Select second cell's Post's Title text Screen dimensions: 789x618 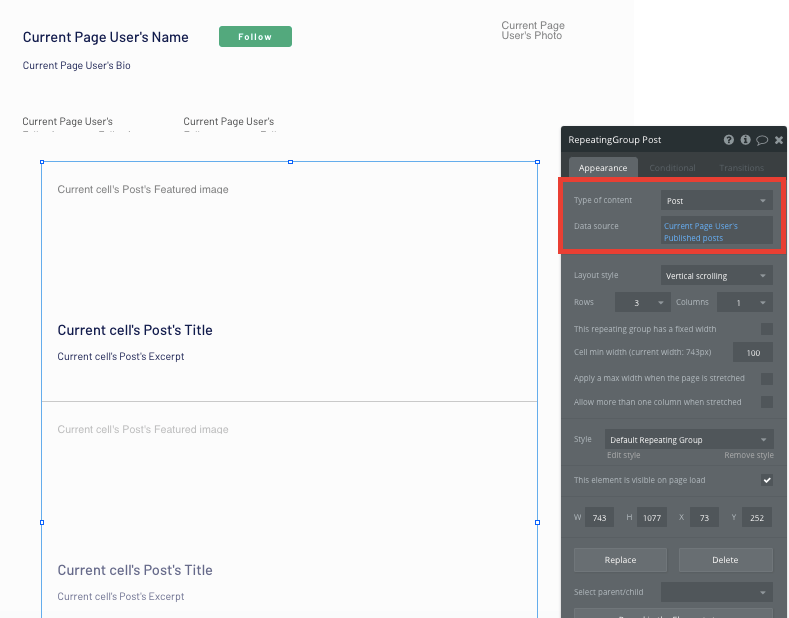(x=135, y=570)
